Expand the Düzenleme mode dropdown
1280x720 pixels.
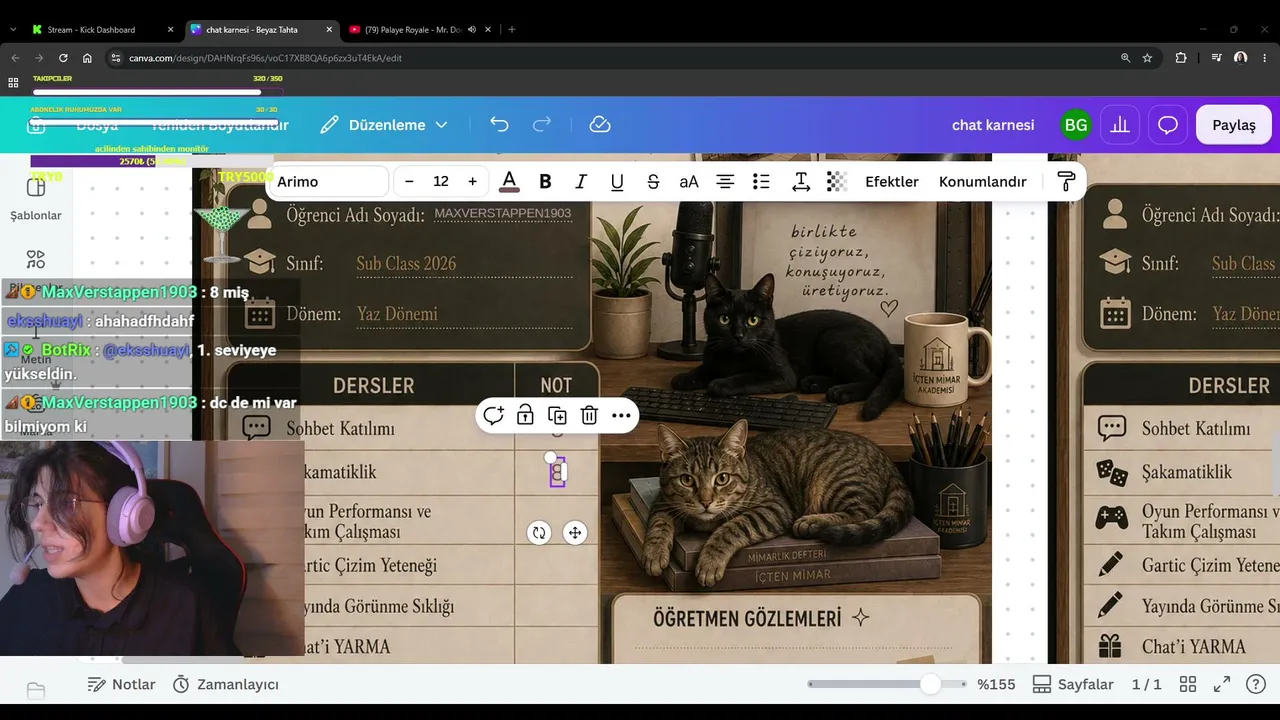pyautogui.click(x=384, y=125)
